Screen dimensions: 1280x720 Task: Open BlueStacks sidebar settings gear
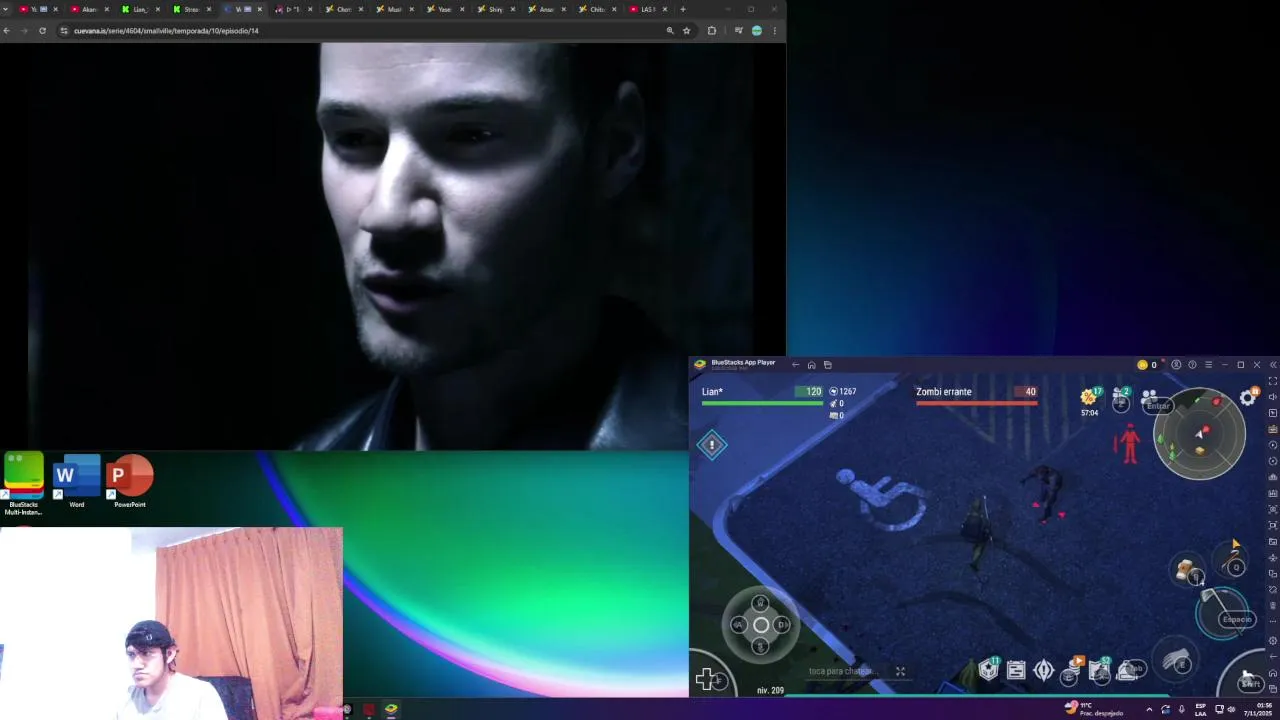coord(1272,641)
